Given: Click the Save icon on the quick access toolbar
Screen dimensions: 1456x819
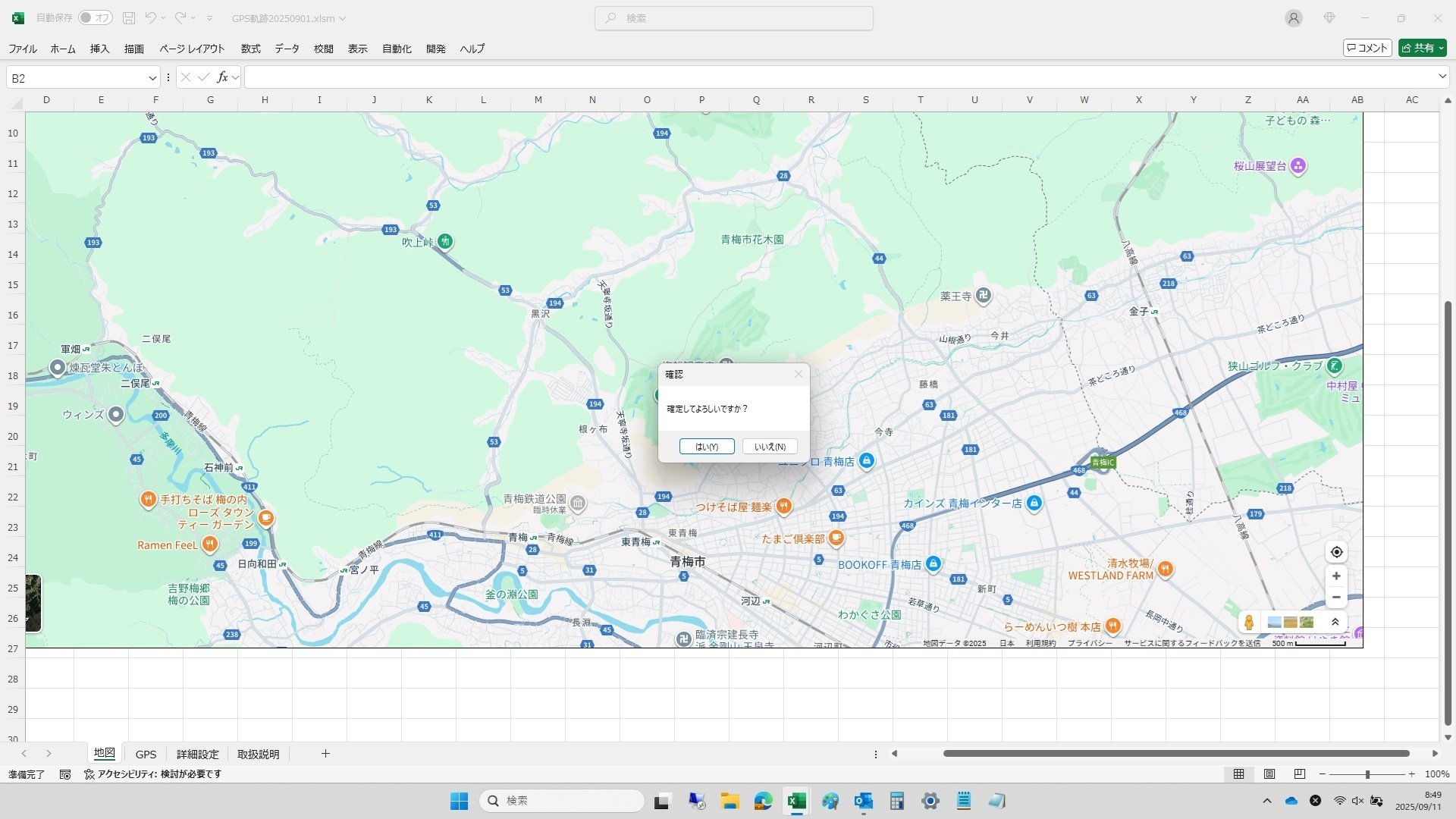Looking at the screenshot, I should [x=130, y=18].
